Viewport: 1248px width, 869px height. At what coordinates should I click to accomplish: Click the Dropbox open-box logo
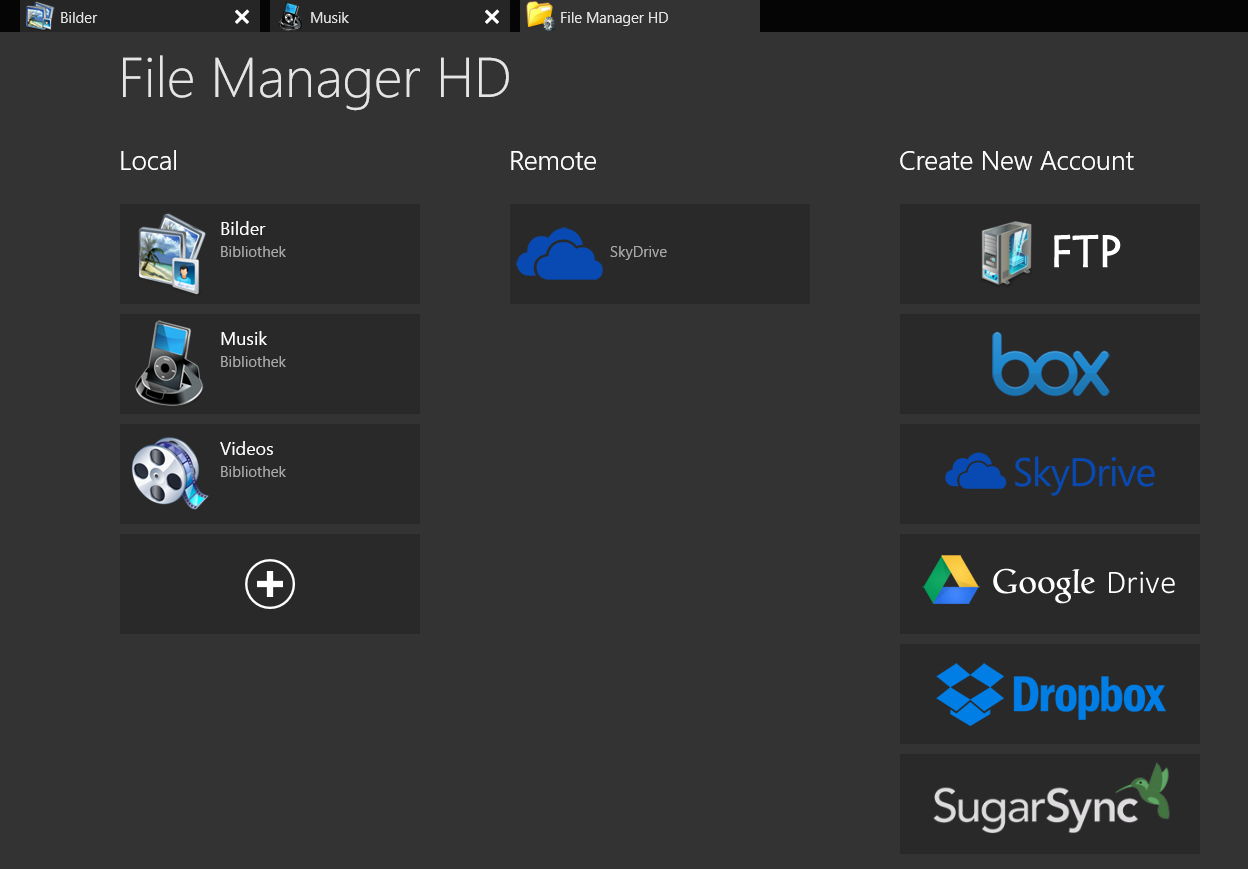[970, 694]
